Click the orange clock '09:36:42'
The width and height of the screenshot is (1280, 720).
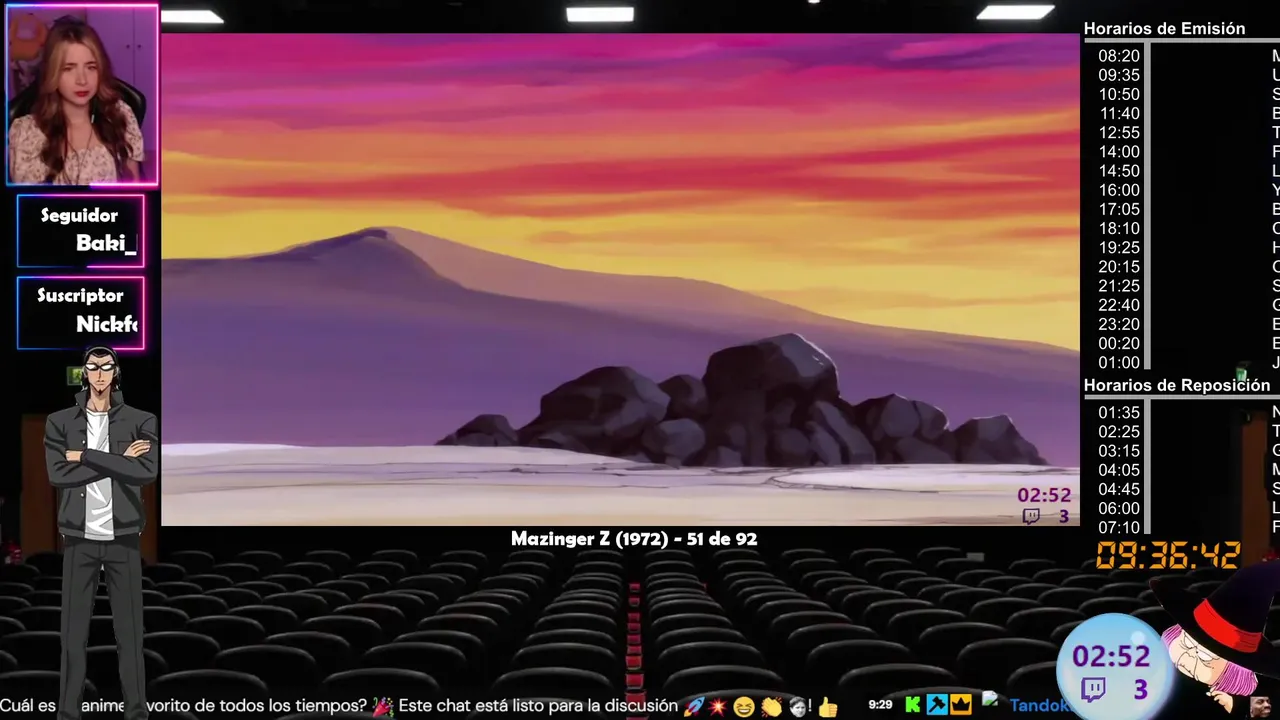click(1168, 555)
